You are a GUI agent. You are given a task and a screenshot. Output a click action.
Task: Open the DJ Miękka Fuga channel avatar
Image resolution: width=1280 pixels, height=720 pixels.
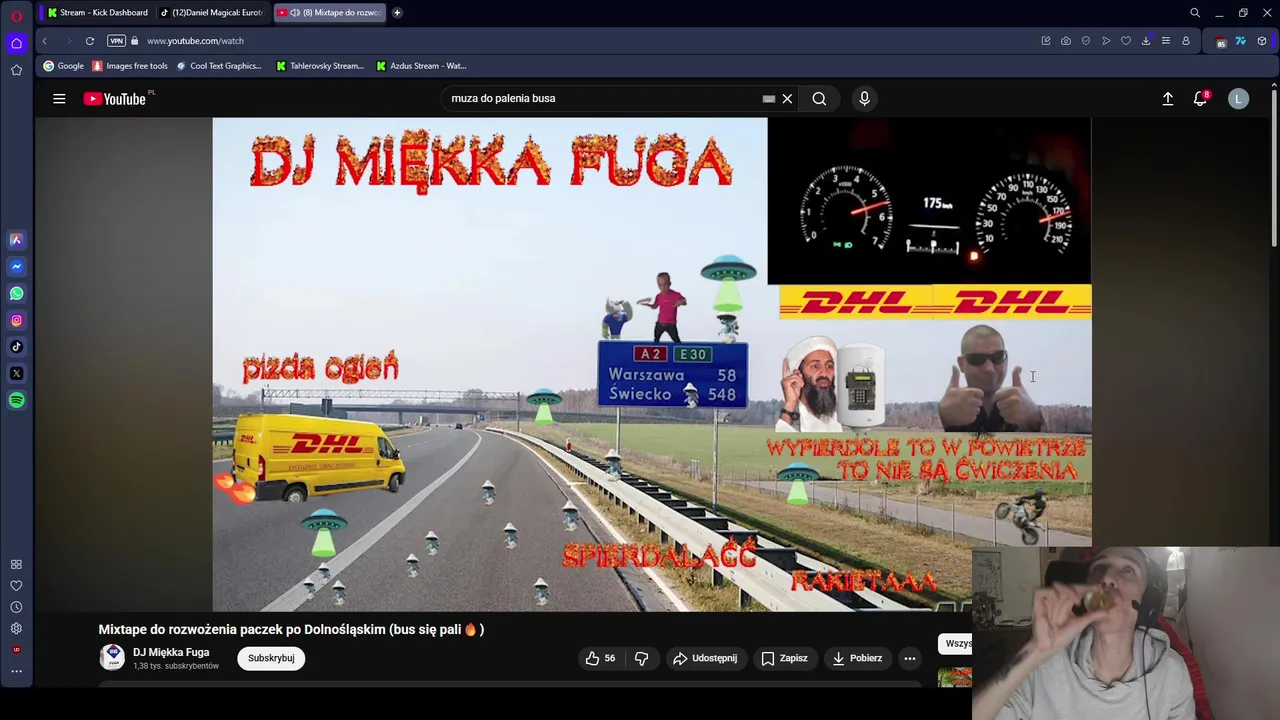coord(112,657)
